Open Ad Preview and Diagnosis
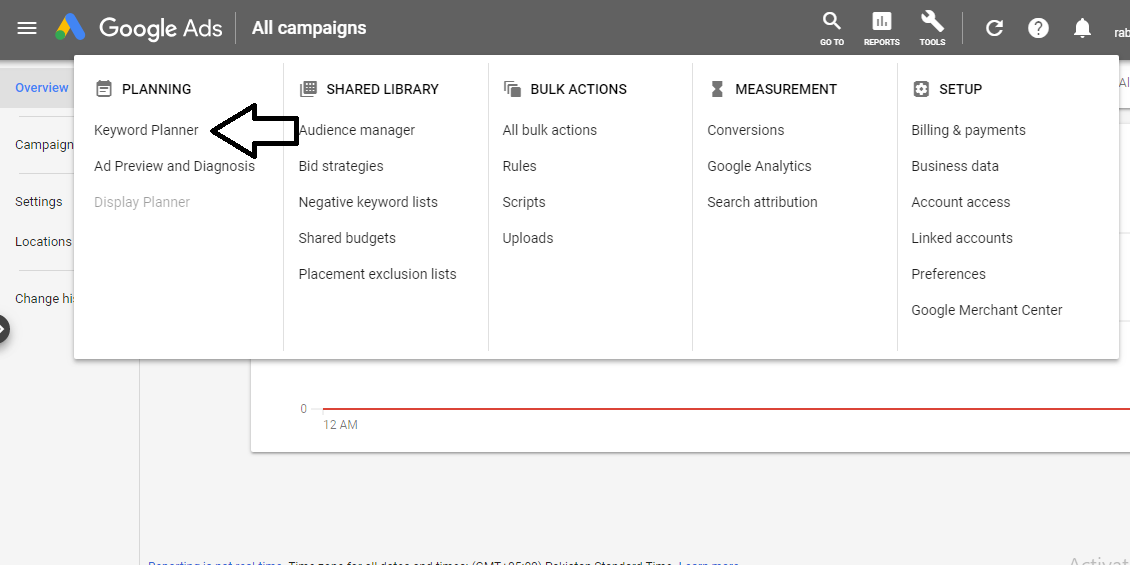 (174, 166)
